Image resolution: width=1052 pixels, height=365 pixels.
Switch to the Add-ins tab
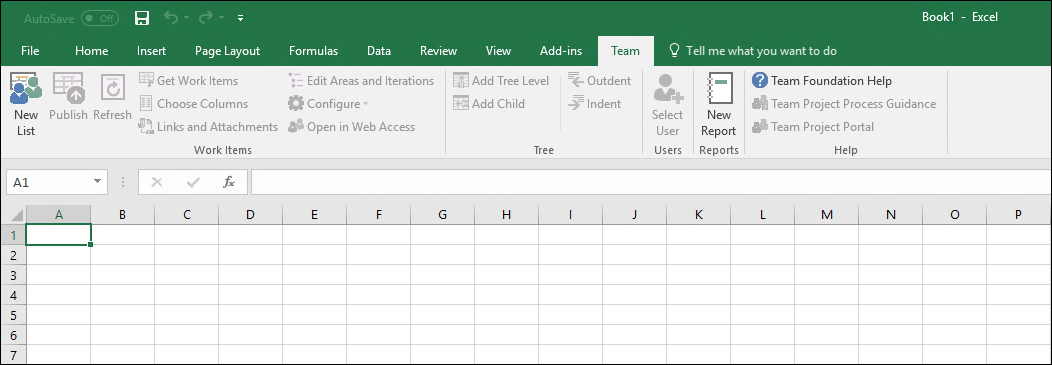[x=560, y=51]
